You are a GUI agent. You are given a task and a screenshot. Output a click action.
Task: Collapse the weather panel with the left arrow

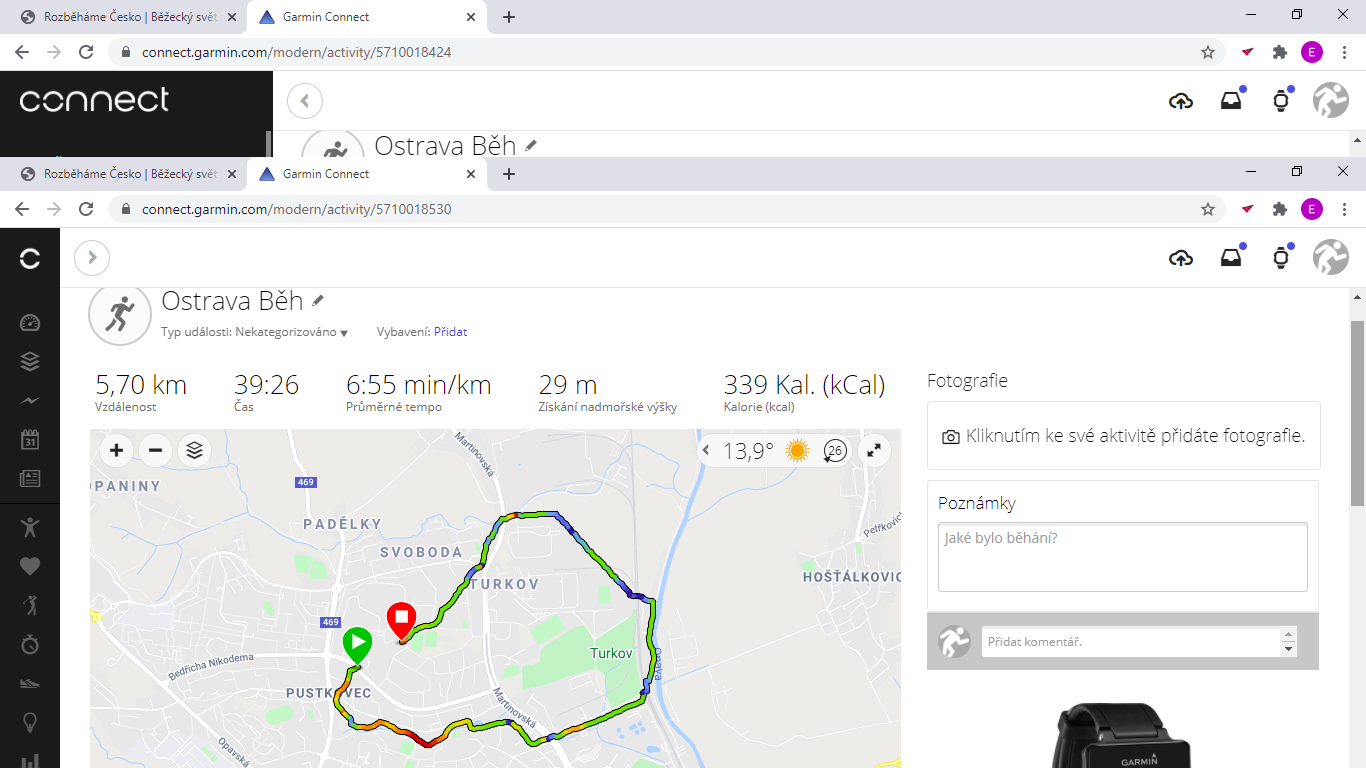click(706, 451)
